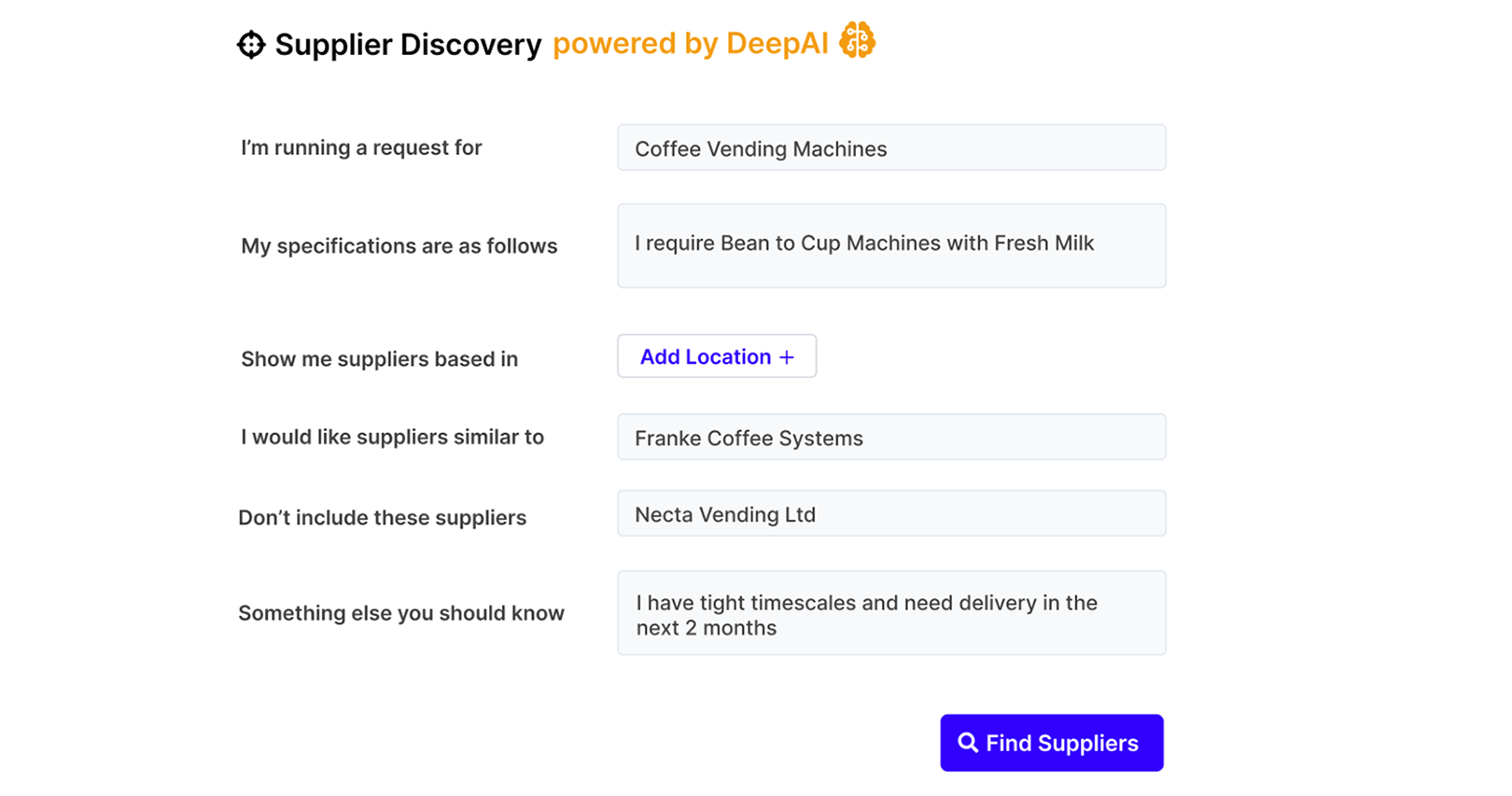Click the 'Something else you should know' label
Image resolution: width=1512 pixels, height=796 pixels.
[401, 613]
